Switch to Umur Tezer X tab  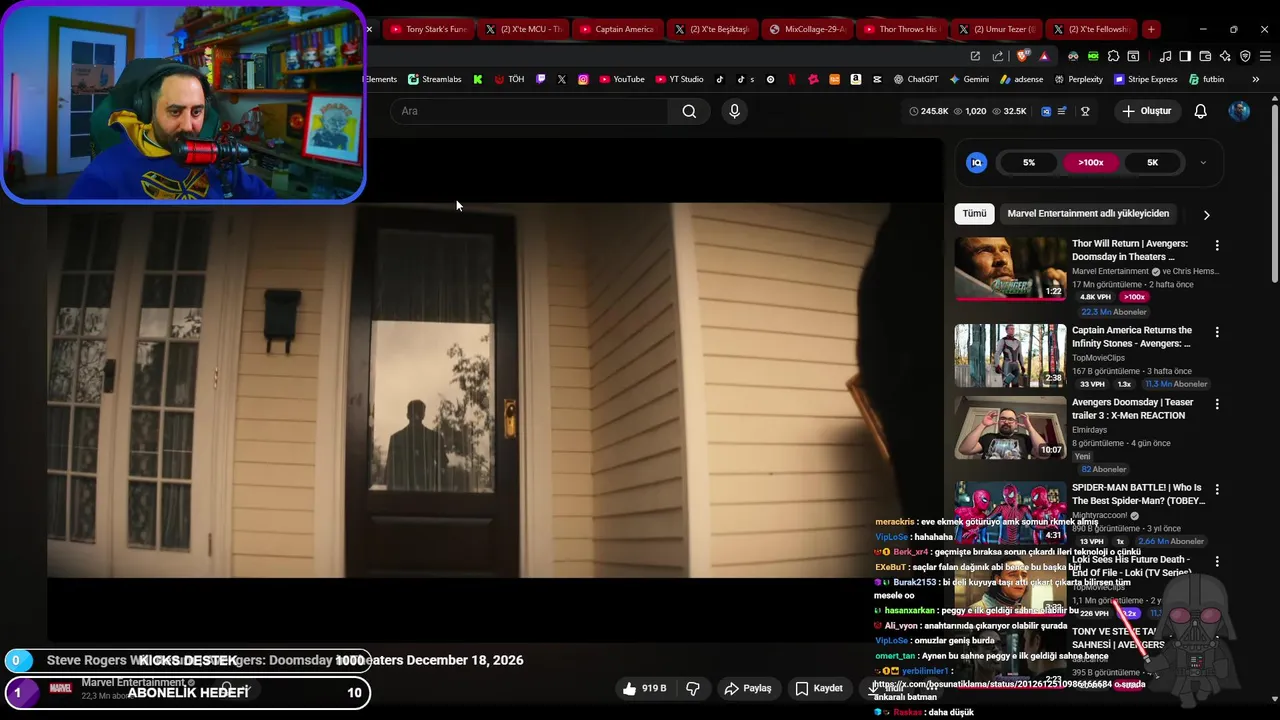(x=995, y=29)
